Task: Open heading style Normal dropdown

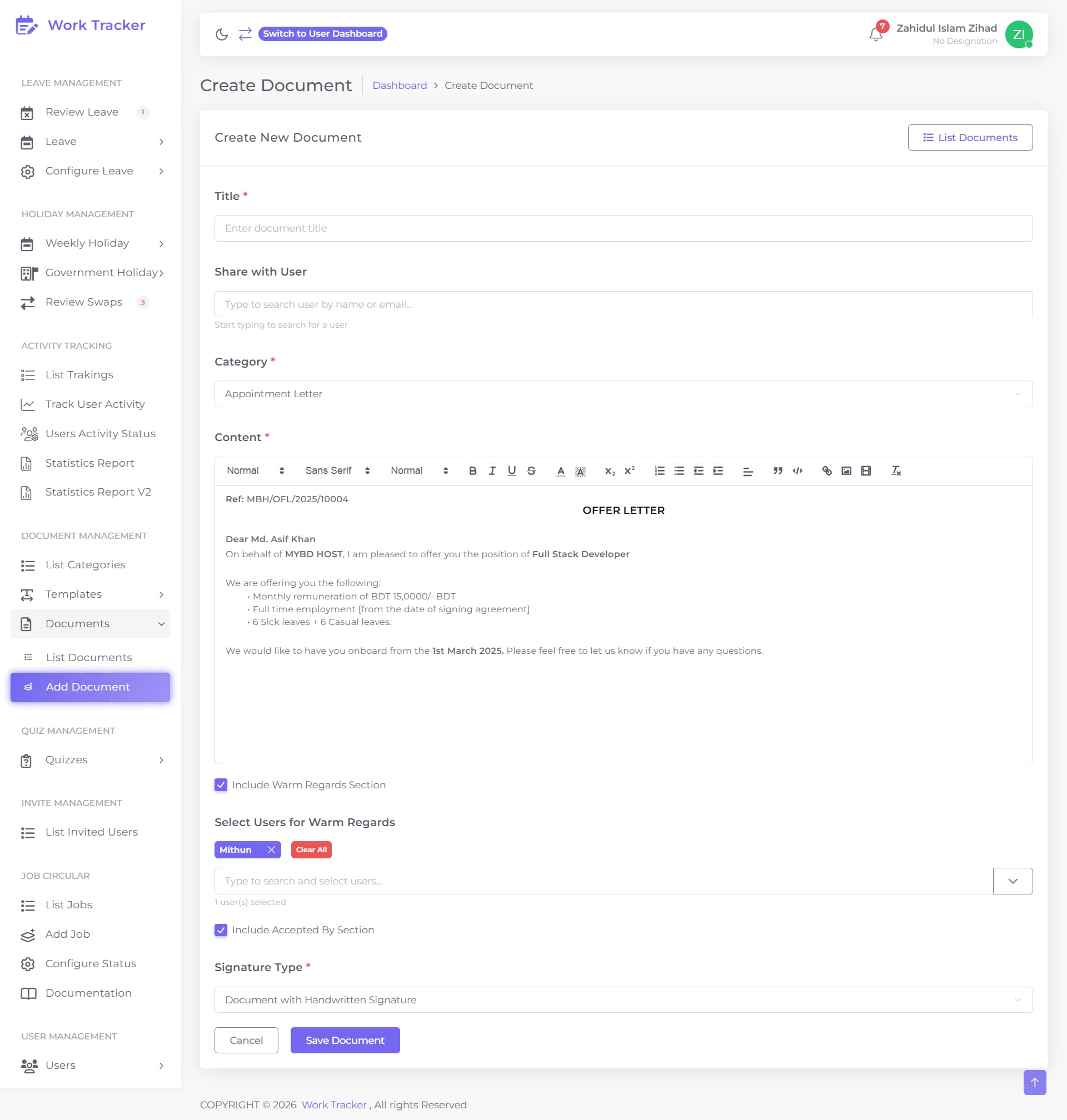Action: 255,471
